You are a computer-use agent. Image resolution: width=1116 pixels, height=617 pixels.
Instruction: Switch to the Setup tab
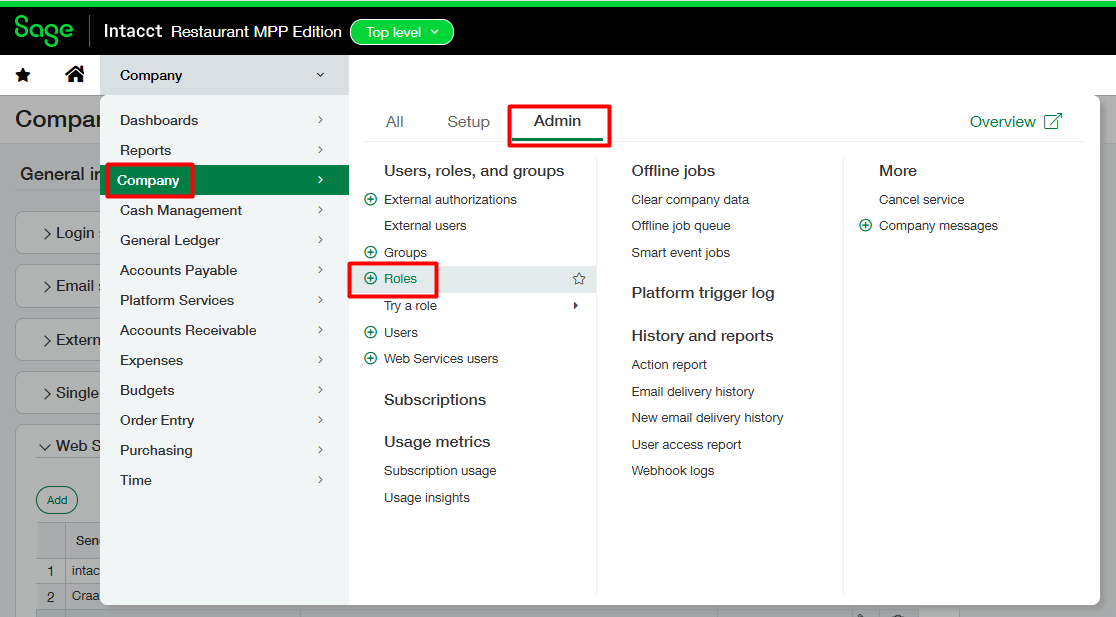[x=468, y=122]
